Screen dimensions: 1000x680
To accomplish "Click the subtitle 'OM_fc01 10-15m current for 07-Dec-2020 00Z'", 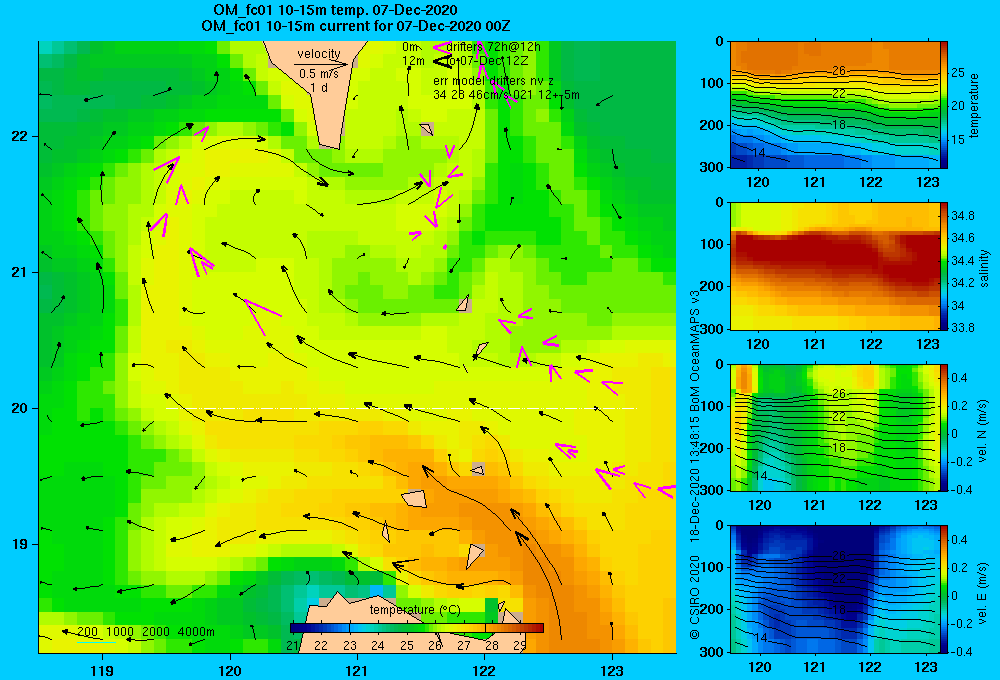I will pos(355,26).
